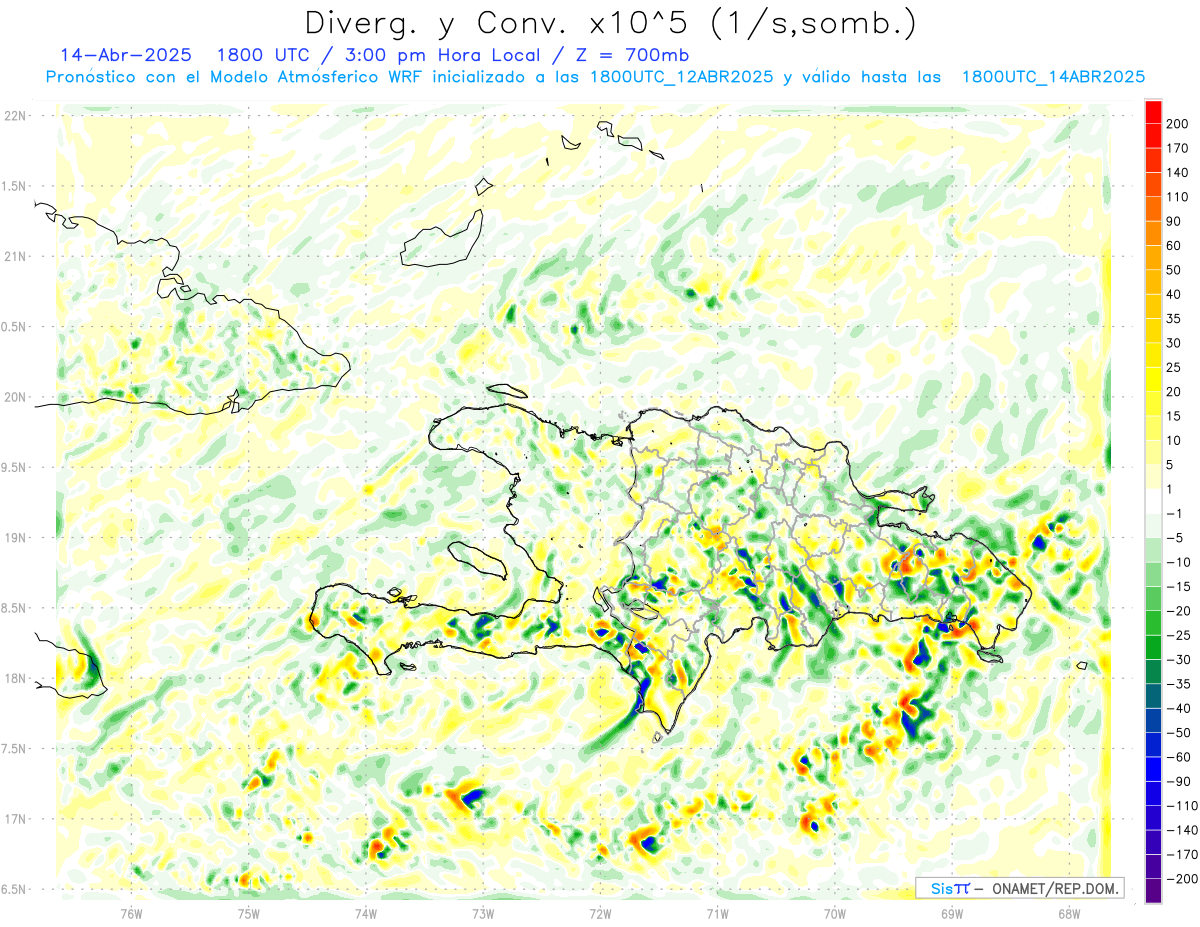Click the 75W longitude label
This screenshot has width=1200, height=927.
249,913
